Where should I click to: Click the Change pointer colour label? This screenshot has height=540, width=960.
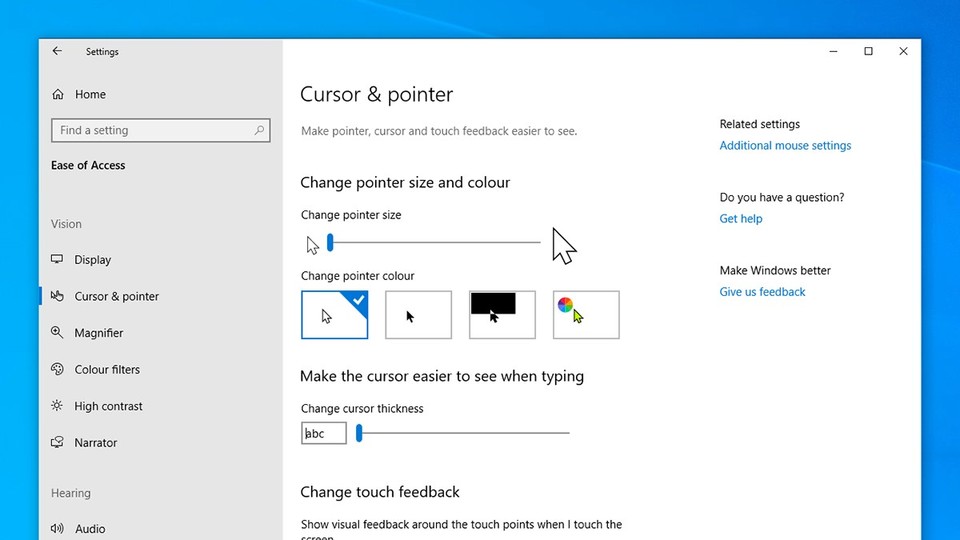pos(358,276)
